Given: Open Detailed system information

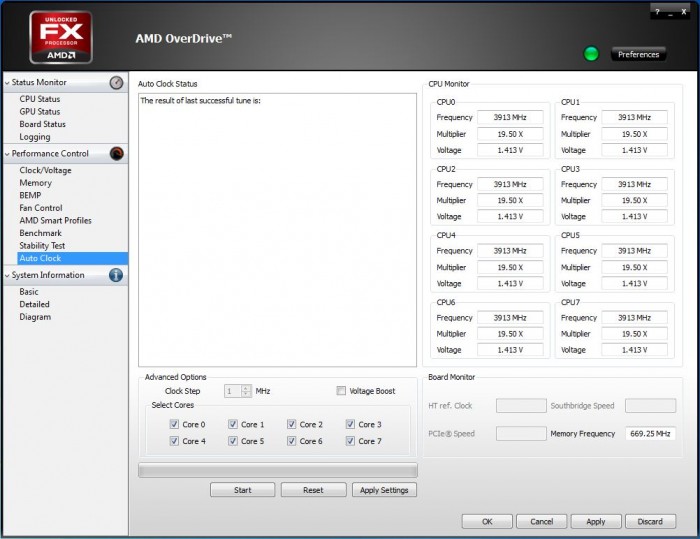Looking at the screenshot, I should tap(34, 304).
